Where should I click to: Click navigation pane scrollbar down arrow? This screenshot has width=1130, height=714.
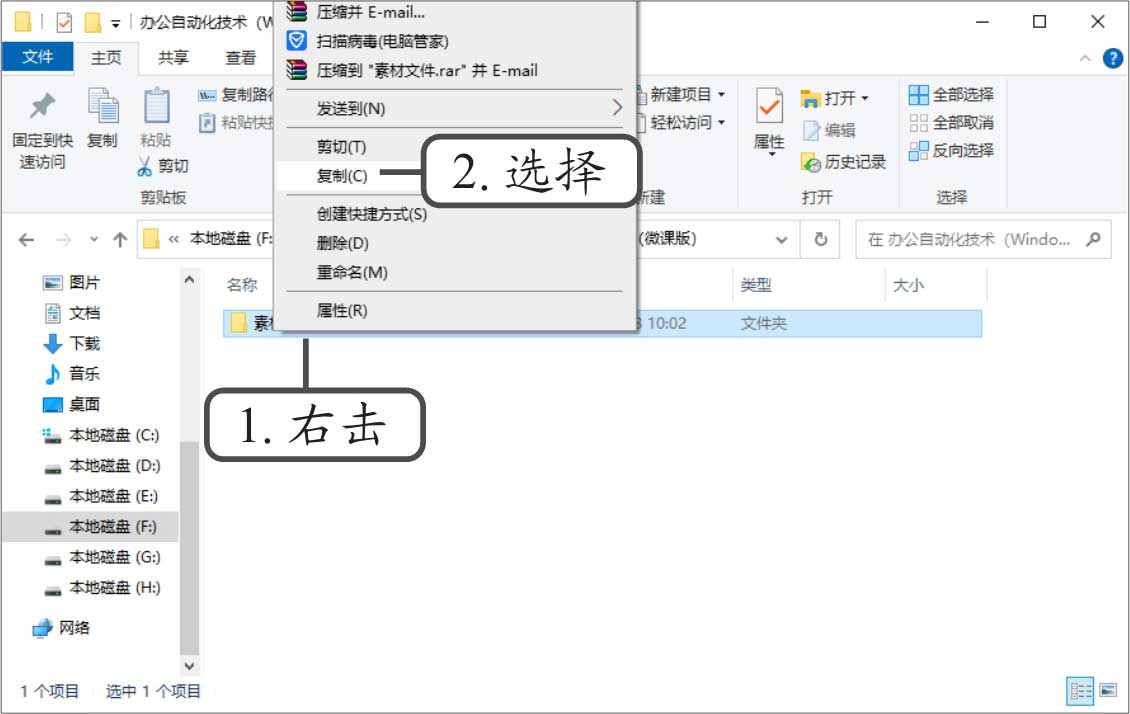coord(189,666)
